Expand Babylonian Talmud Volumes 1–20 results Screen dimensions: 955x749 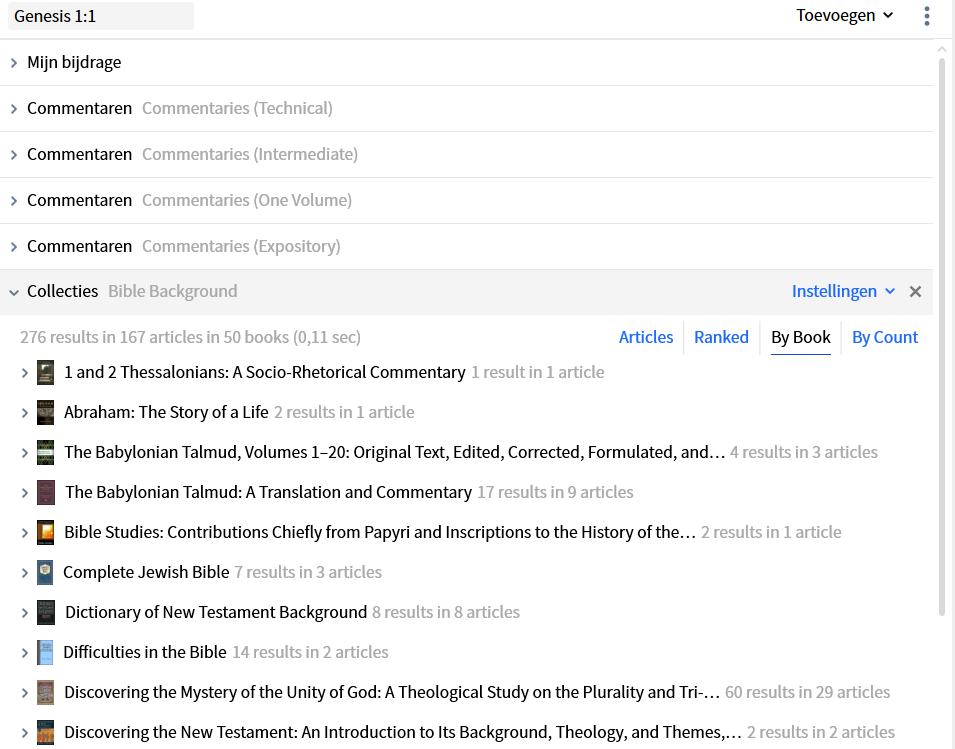tap(24, 453)
